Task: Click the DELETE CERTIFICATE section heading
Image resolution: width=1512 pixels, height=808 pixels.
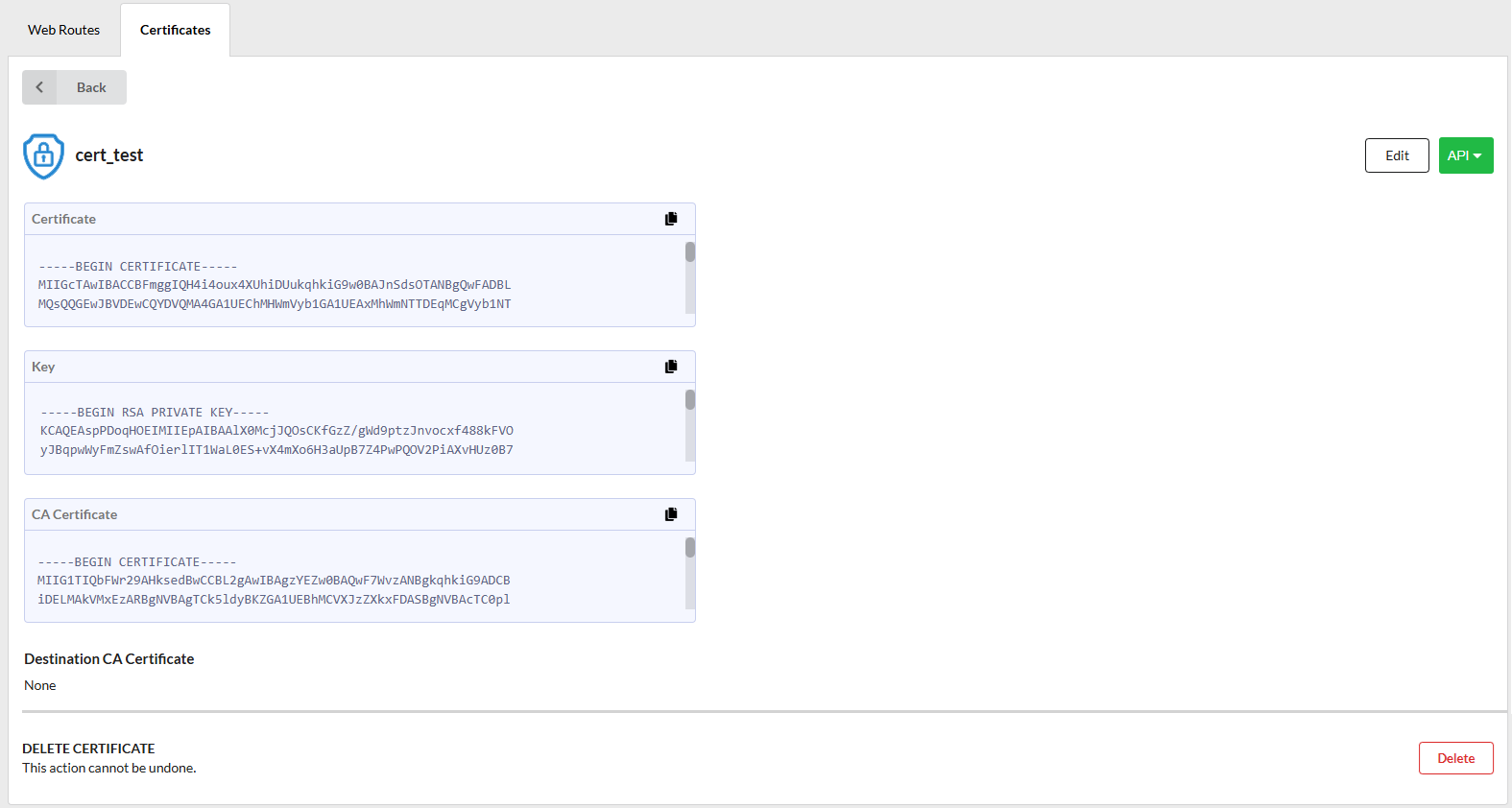Action: coord(88,749)
